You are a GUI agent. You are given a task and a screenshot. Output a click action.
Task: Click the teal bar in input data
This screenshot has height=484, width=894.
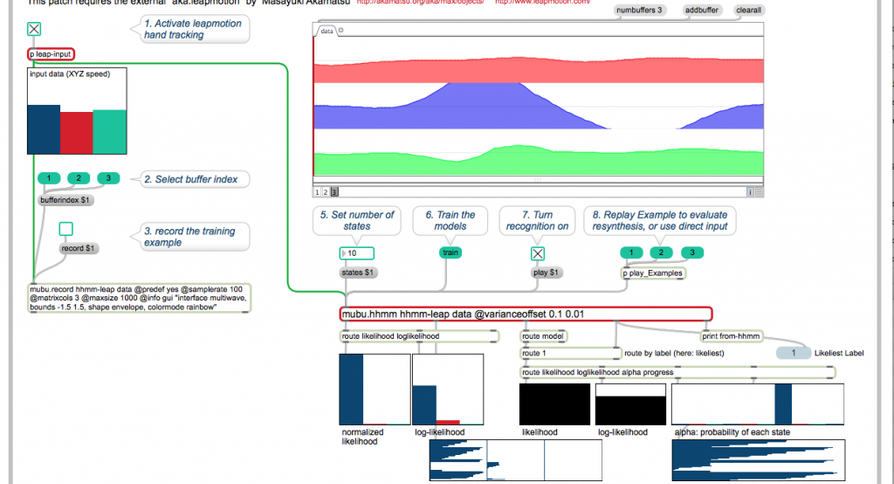coord(109,132)
